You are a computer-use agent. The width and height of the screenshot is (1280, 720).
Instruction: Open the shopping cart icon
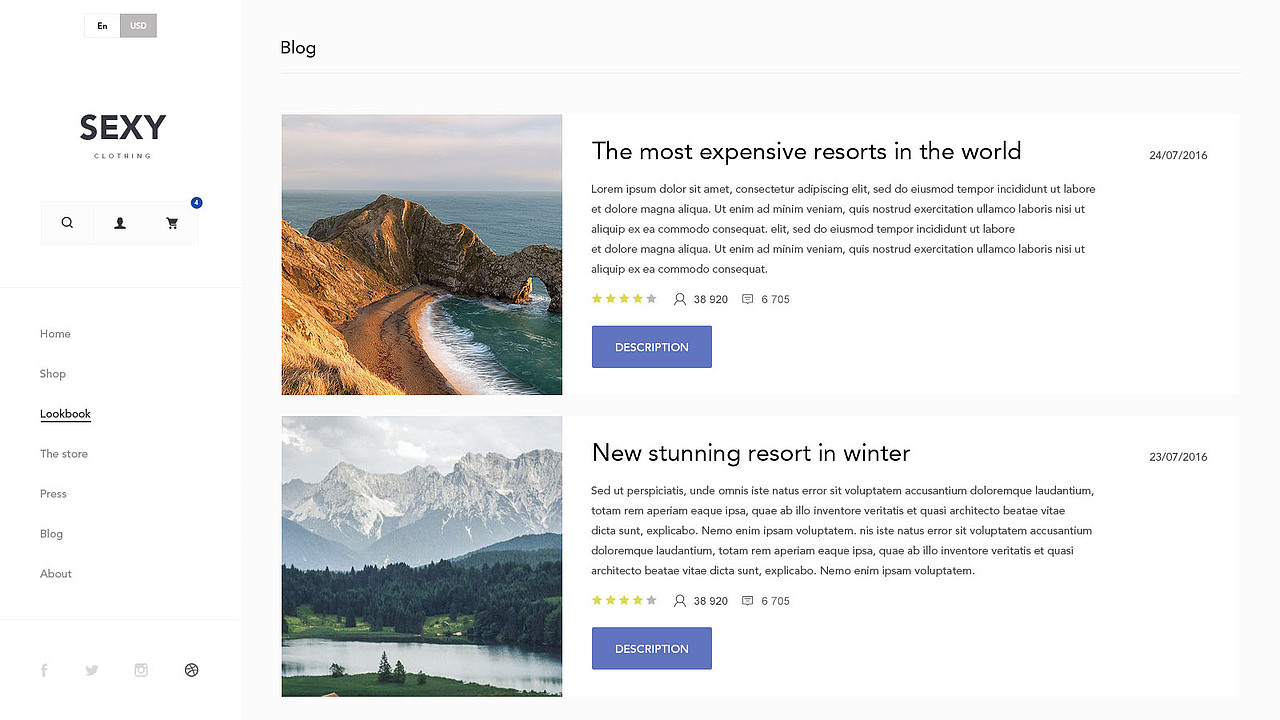click(172, 223)
